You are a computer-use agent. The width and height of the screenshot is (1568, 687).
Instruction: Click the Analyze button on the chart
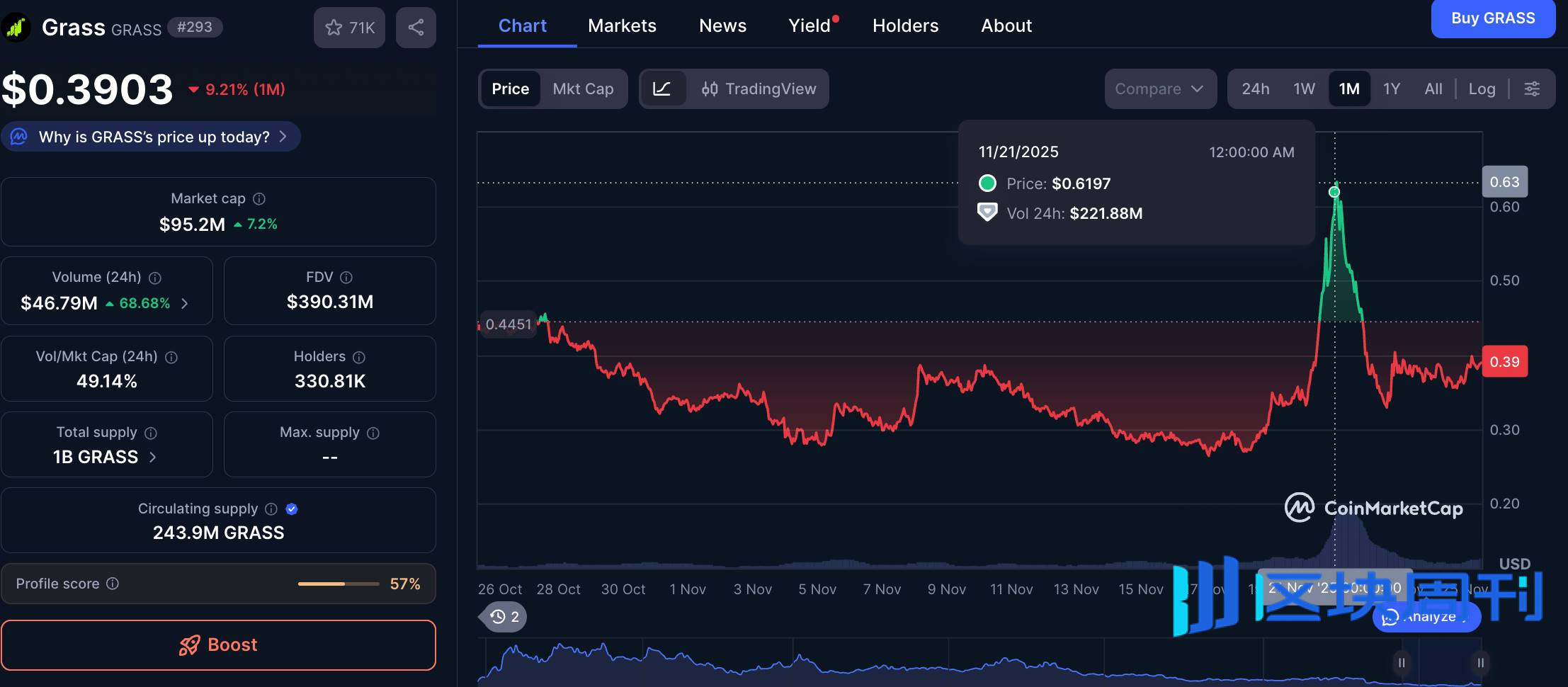1426,616
